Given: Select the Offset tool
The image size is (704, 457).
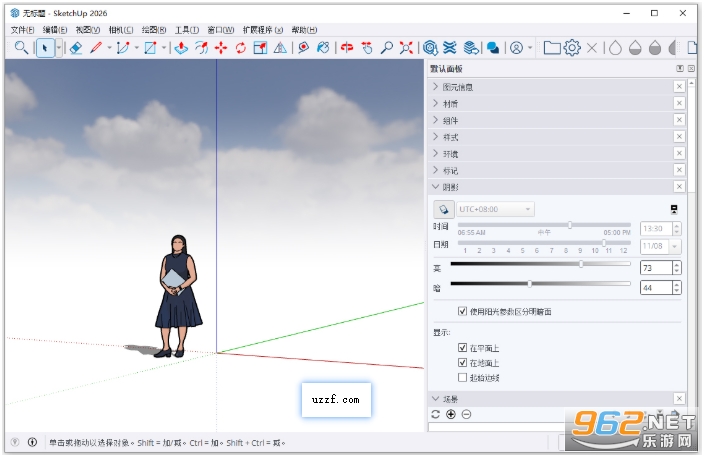Looking at the screenshot, I should [x=201, y=48].
